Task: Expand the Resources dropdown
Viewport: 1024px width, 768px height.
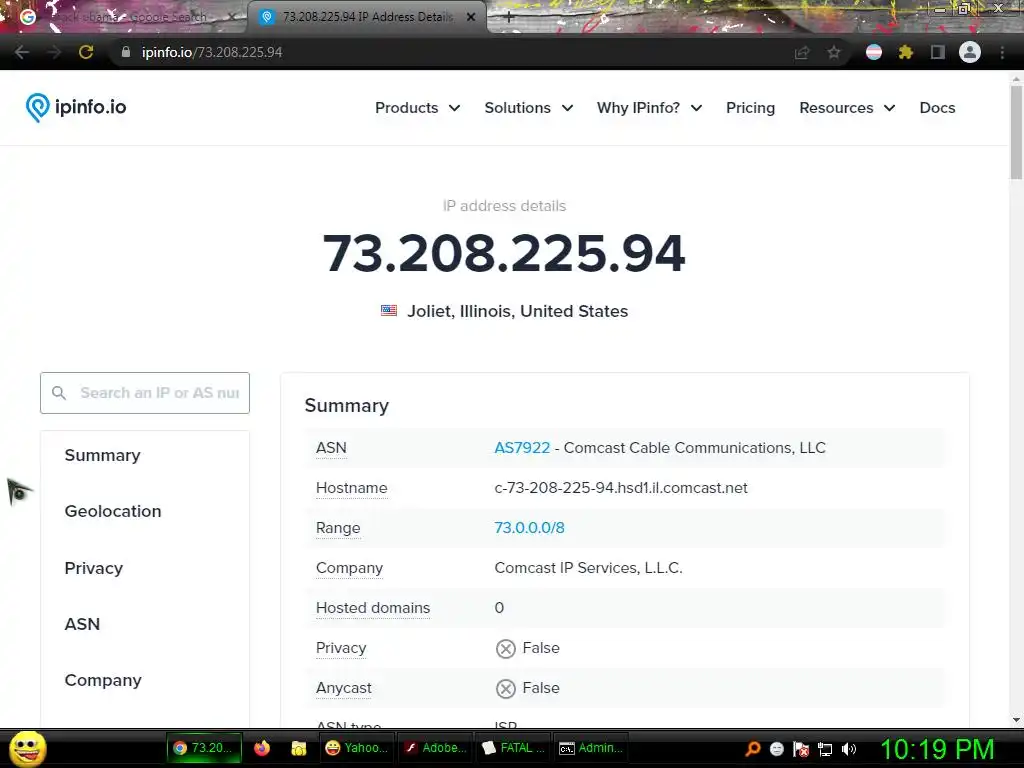Action: tap(847, 108)
